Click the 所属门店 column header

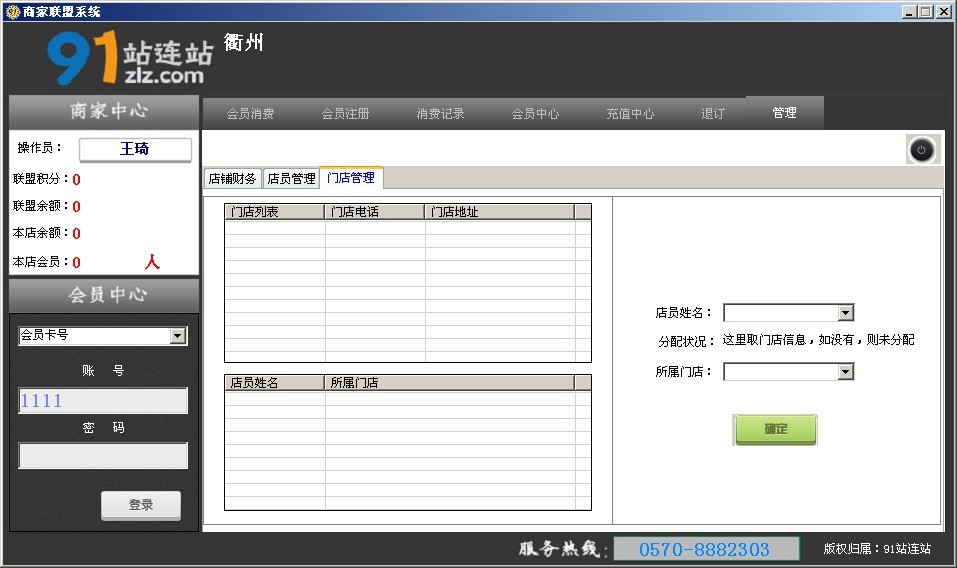[449, 383]
